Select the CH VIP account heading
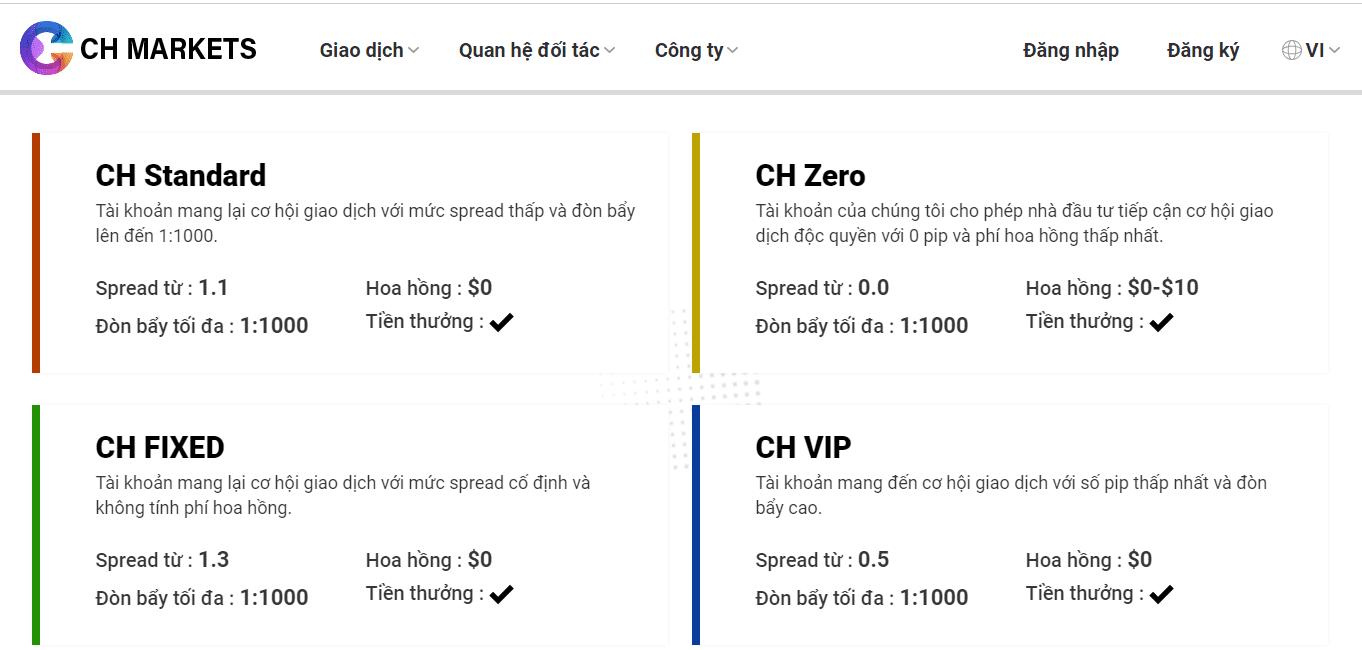 [x=804, y=447]
